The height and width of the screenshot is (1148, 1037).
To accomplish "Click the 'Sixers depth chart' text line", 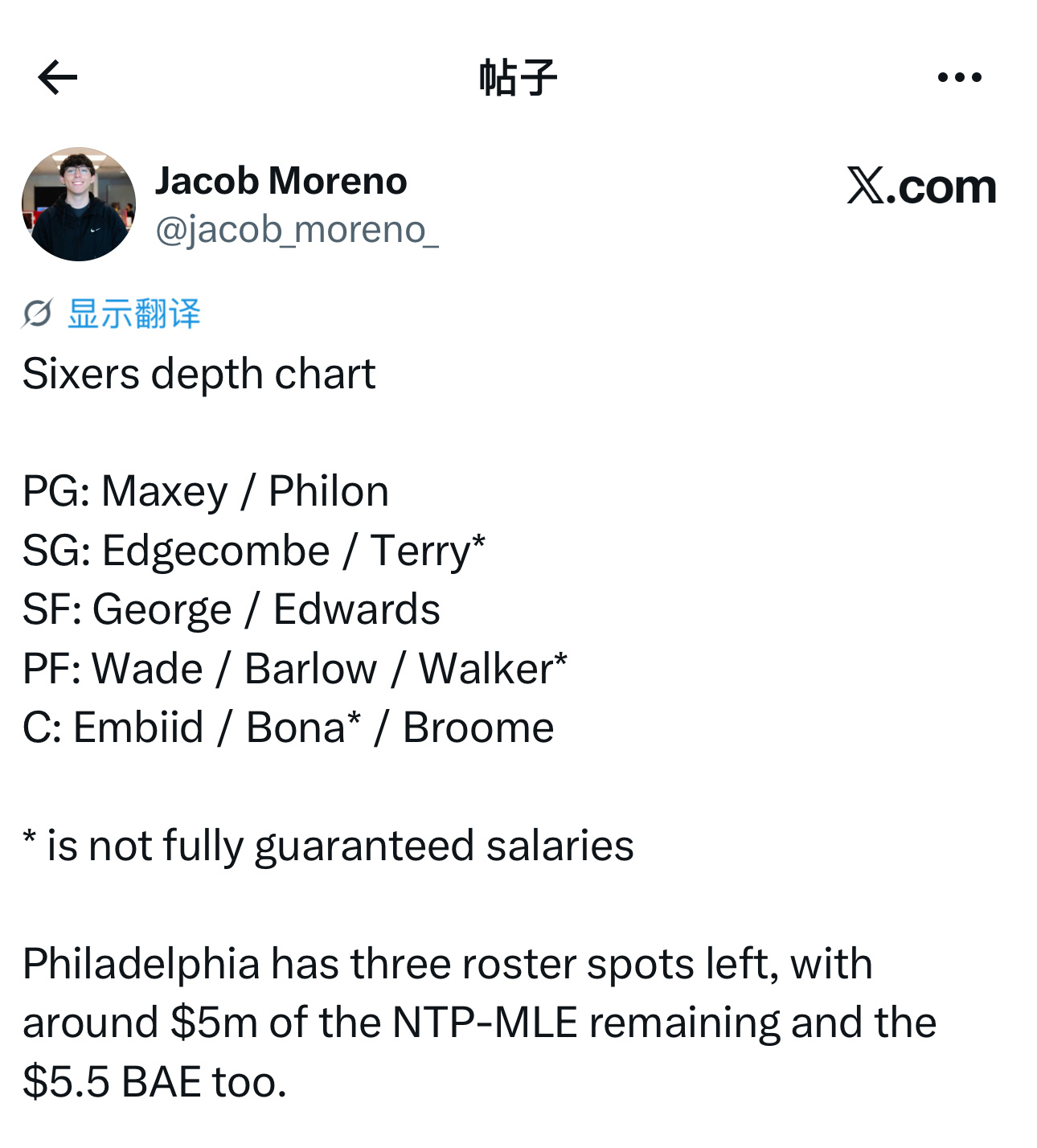I will (199, 374).
